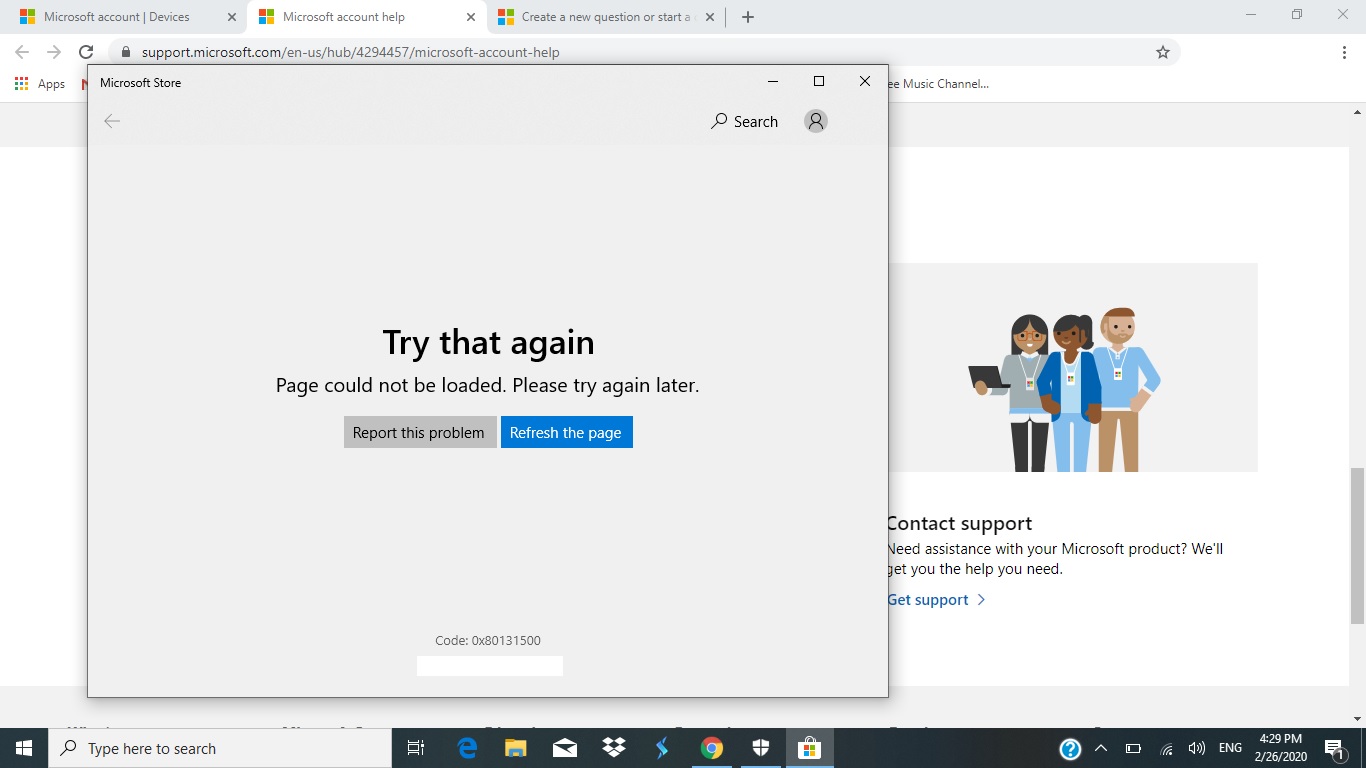Minimize the Chrome window
1366x768 pixels.
point(1251,15)
